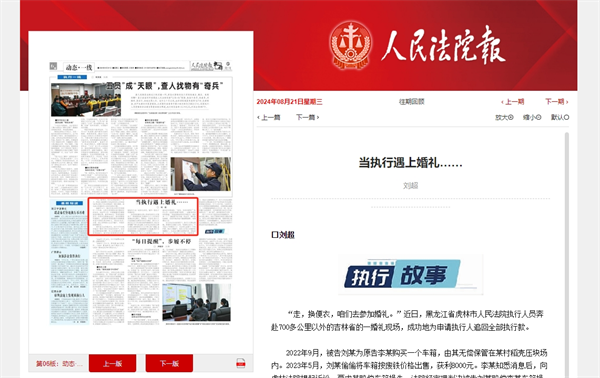Click the red 下一版 button
600x378 pixels.
coord(169,363)
